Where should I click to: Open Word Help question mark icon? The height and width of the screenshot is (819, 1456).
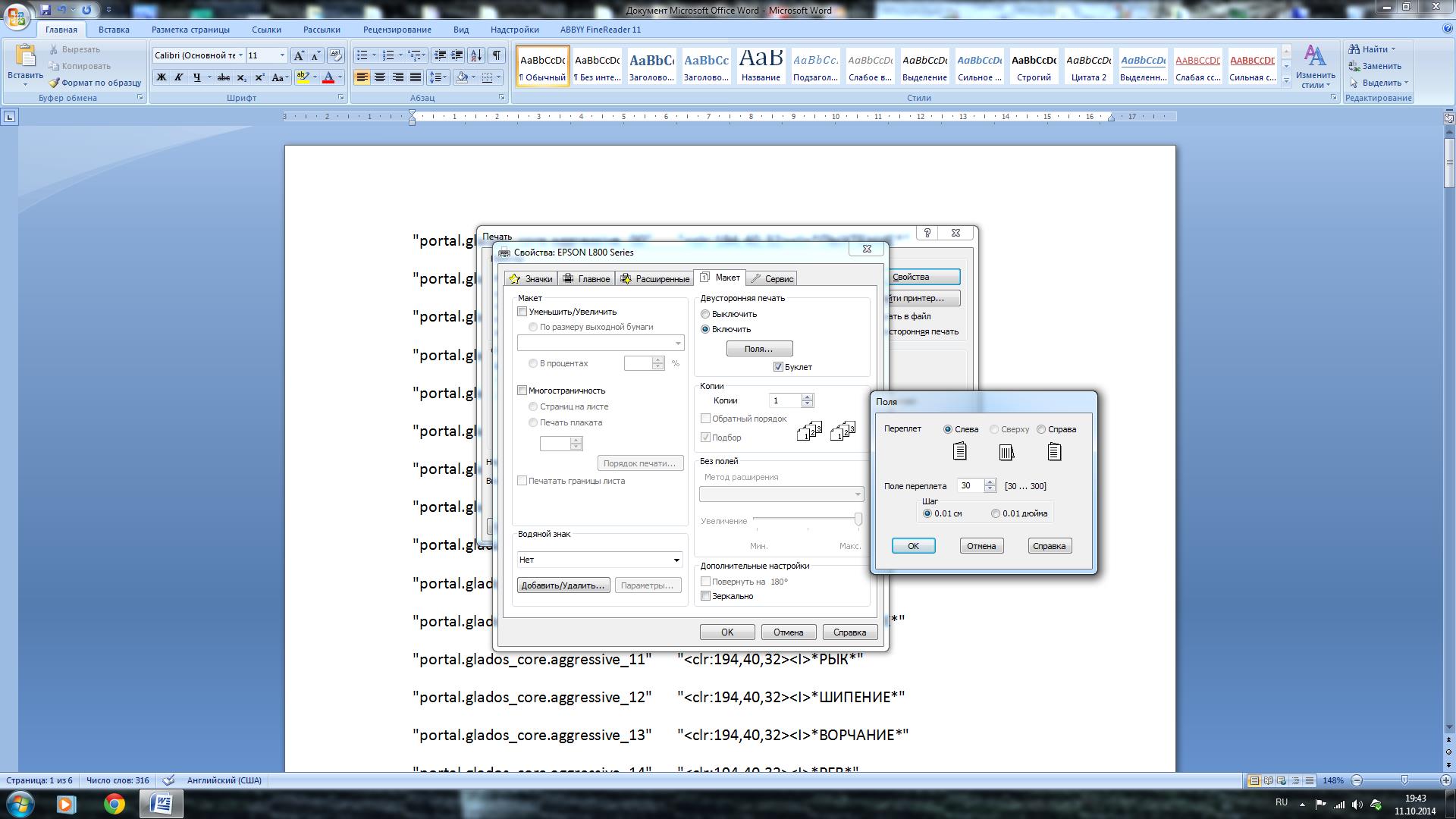pyautogui.click(x=1448, y=29)
